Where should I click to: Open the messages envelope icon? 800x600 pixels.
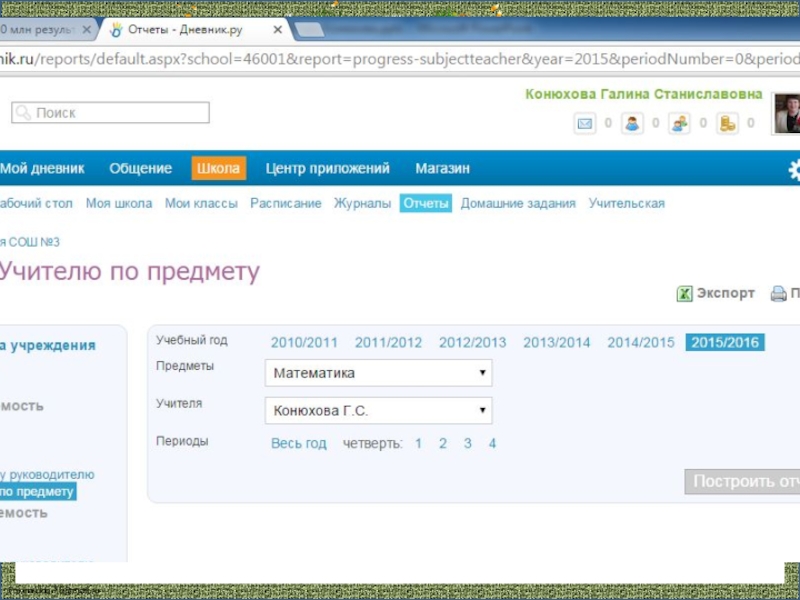tap(584, 124)
